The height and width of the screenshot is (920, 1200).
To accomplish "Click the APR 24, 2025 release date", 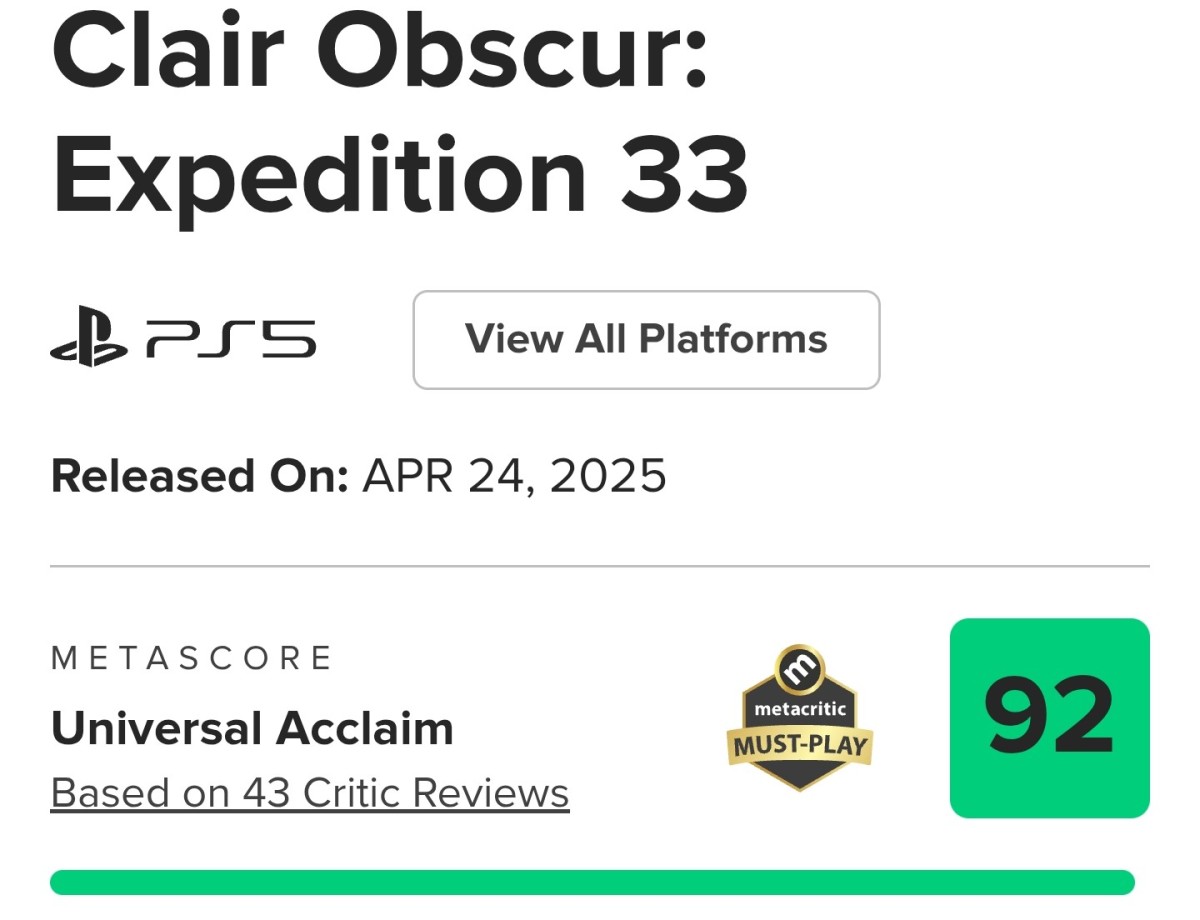I will pyautogui.click(x=514, y=476).
